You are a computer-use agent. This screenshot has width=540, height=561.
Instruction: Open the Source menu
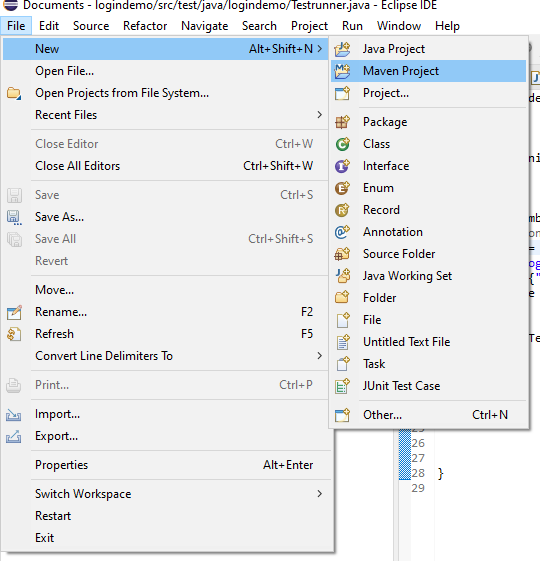point(91,26)
